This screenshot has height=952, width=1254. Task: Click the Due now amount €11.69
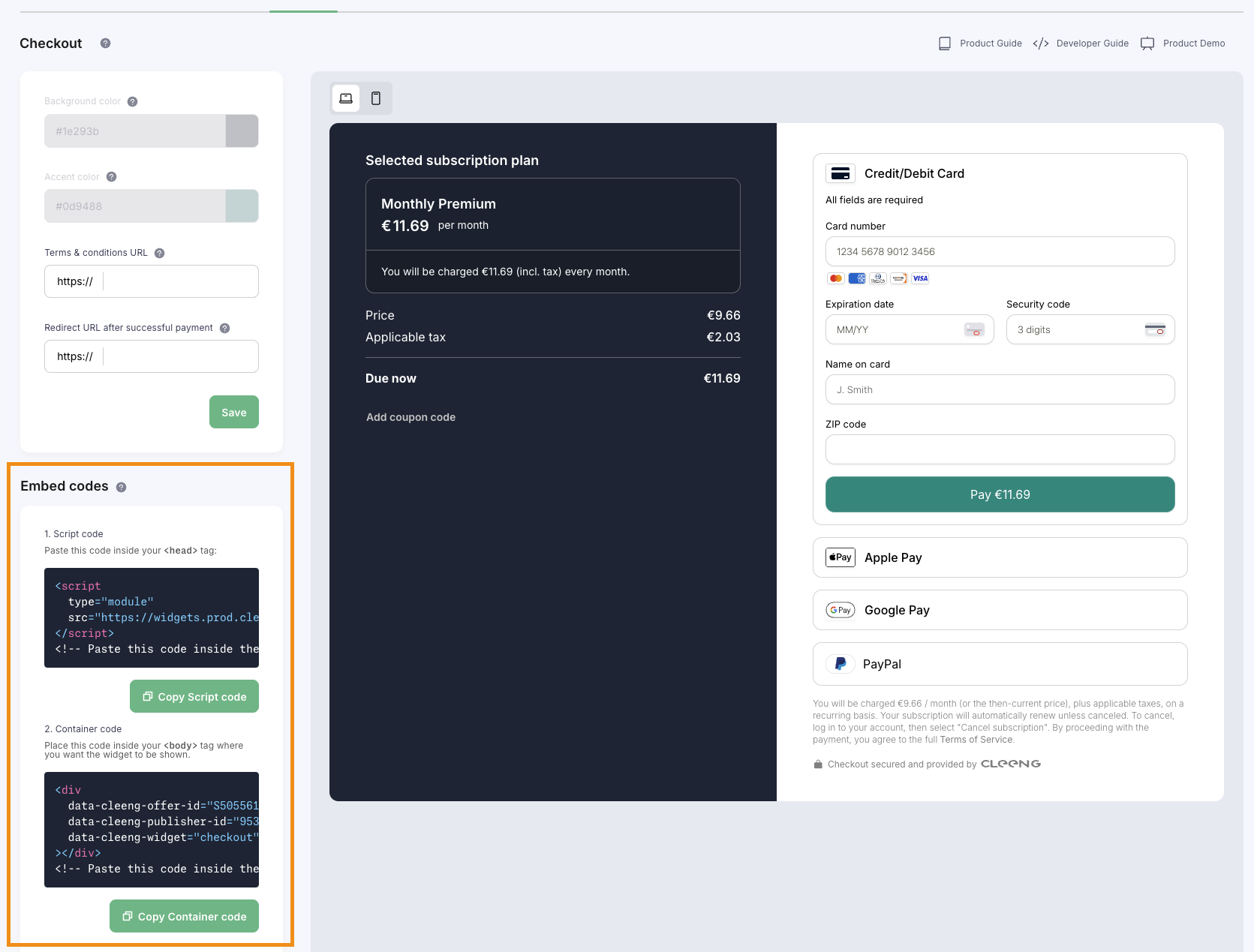click(722, 379)
